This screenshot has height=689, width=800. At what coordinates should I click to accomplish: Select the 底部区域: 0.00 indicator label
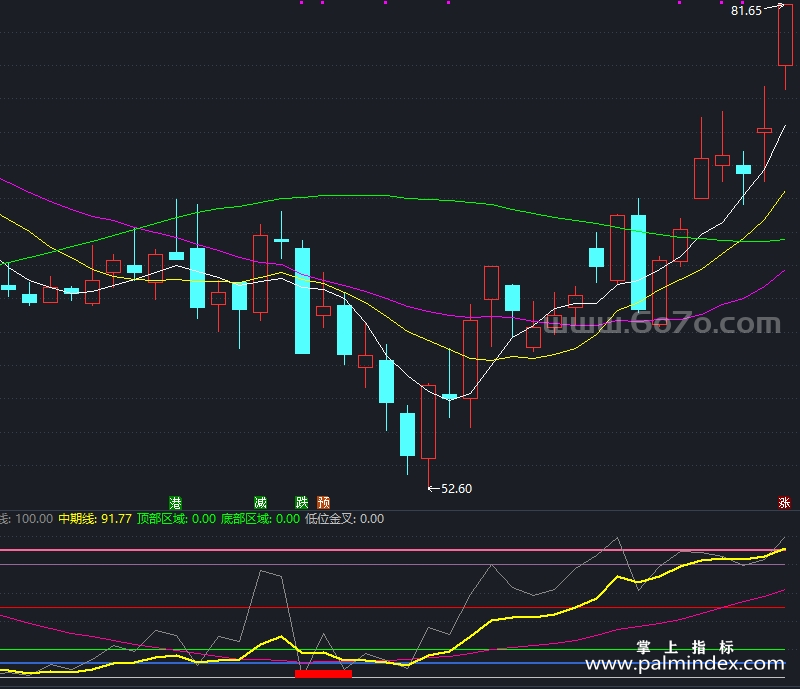260,519
